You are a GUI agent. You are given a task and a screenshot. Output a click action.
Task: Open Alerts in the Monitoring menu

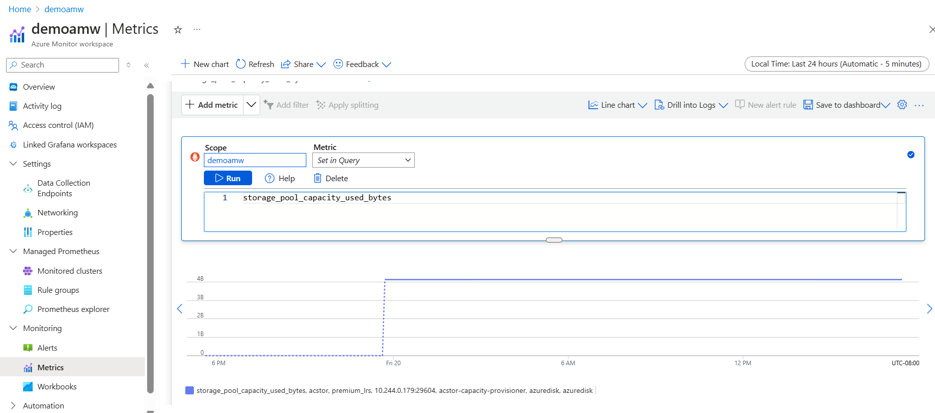(x=47, y=348)
